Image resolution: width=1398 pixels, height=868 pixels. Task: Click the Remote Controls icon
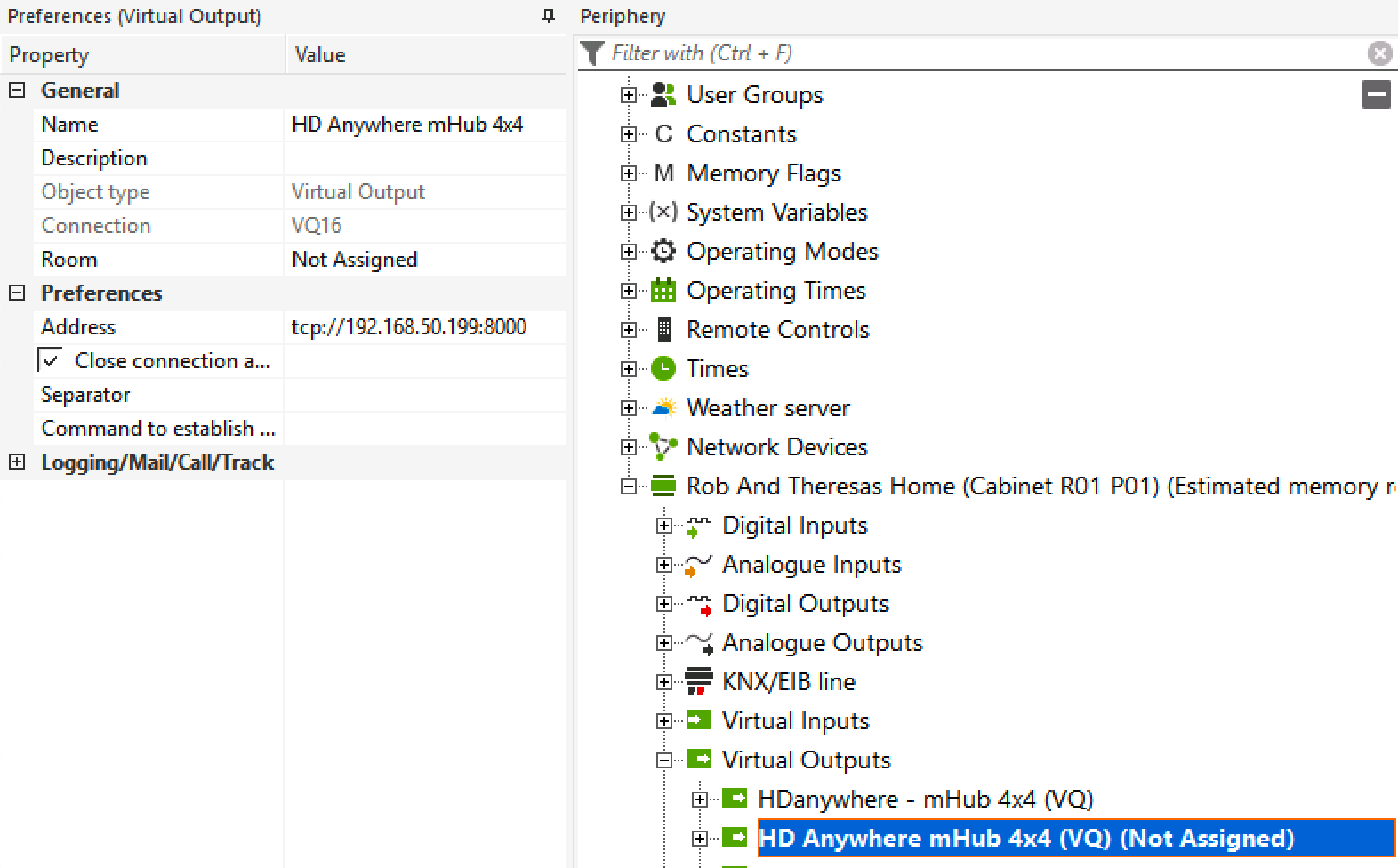663,329
